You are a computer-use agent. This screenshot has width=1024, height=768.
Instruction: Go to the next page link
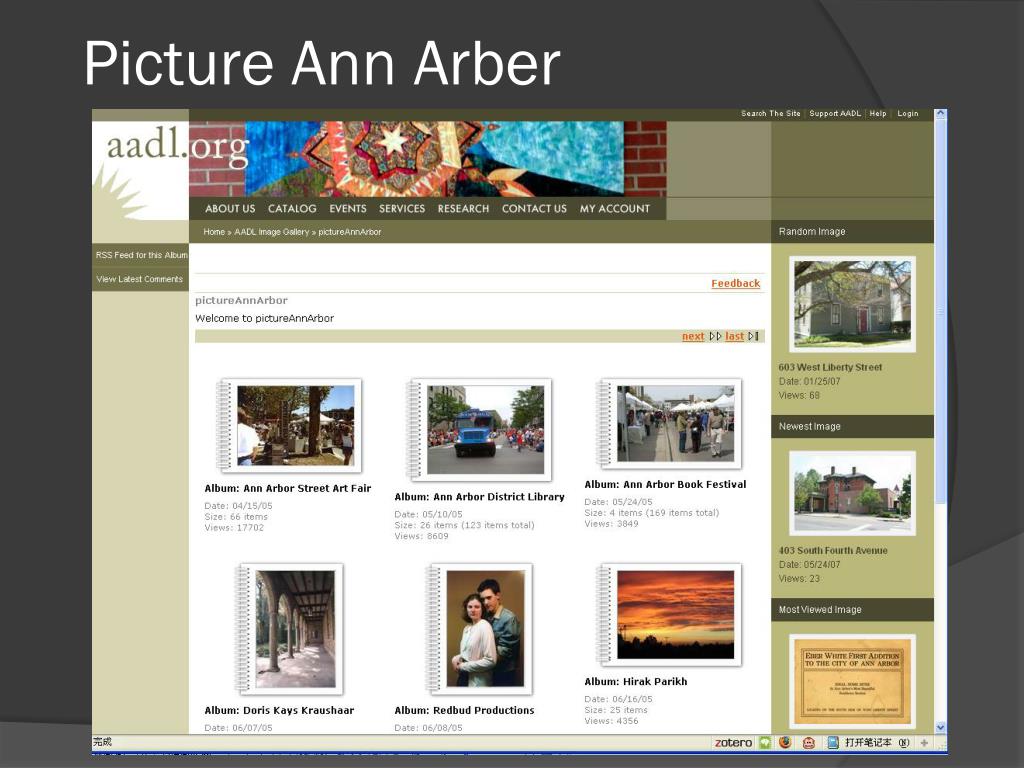pos(693,336)
